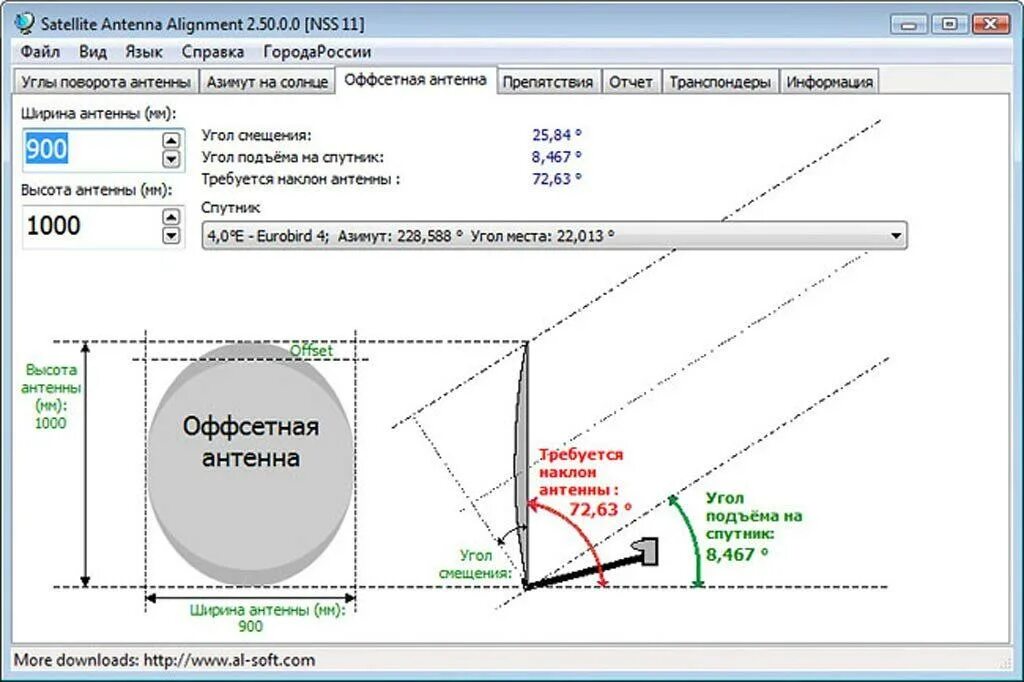Open the Препятствия tab

pyautogui.click(x=548, y=82)
